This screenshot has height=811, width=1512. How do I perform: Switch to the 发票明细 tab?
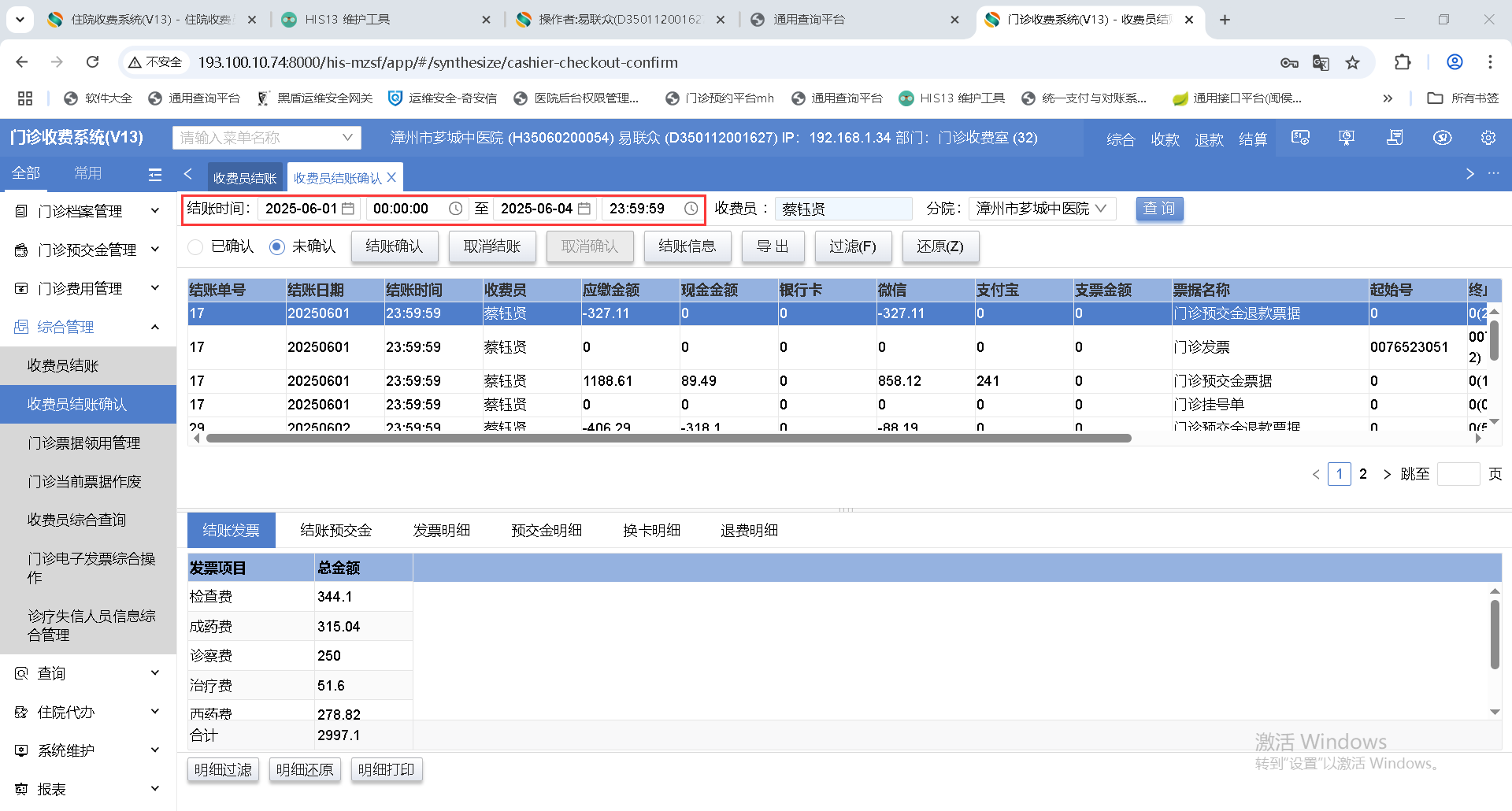click(x=441, y=530)
